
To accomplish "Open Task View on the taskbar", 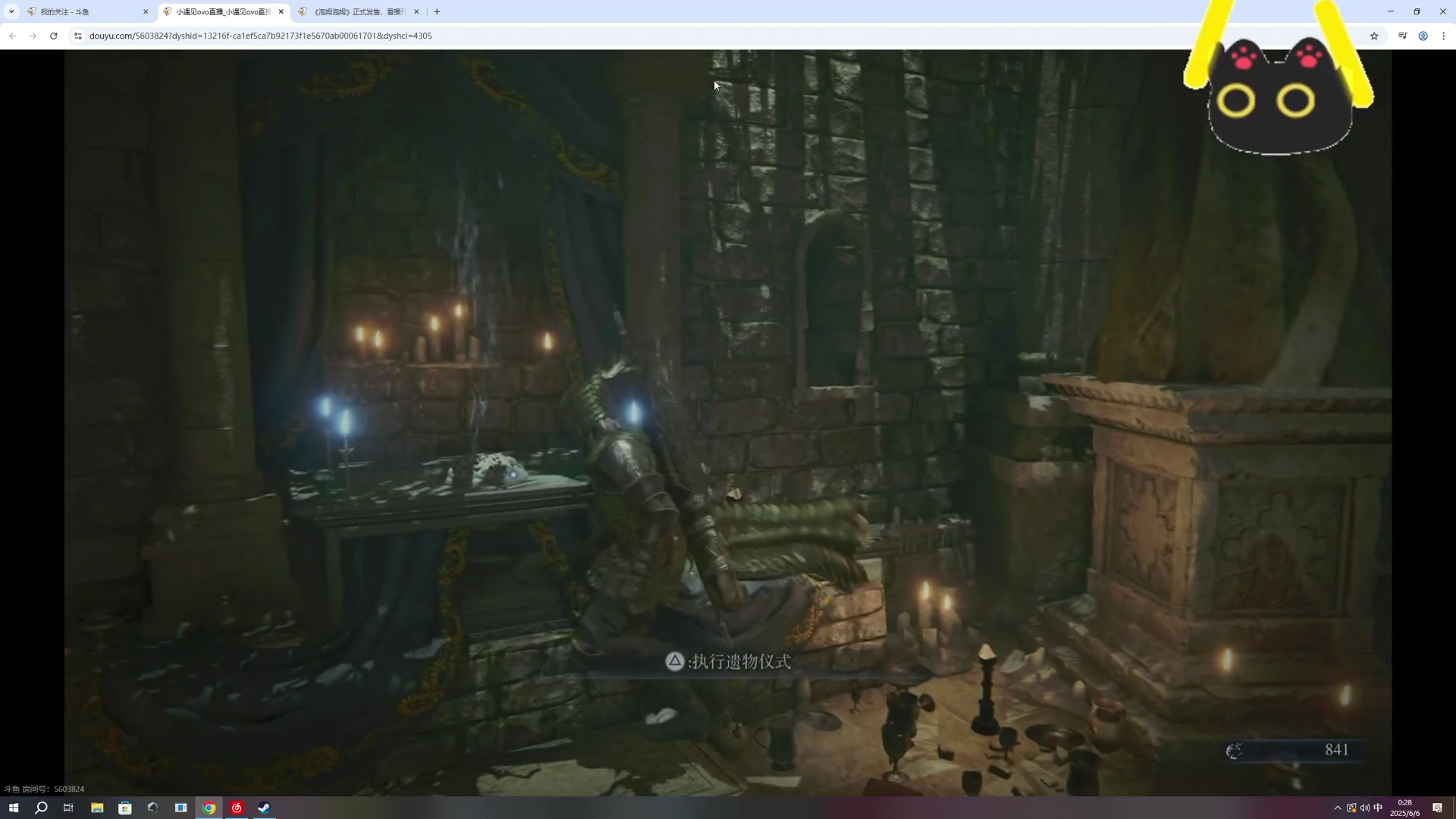I will point(68,808).
